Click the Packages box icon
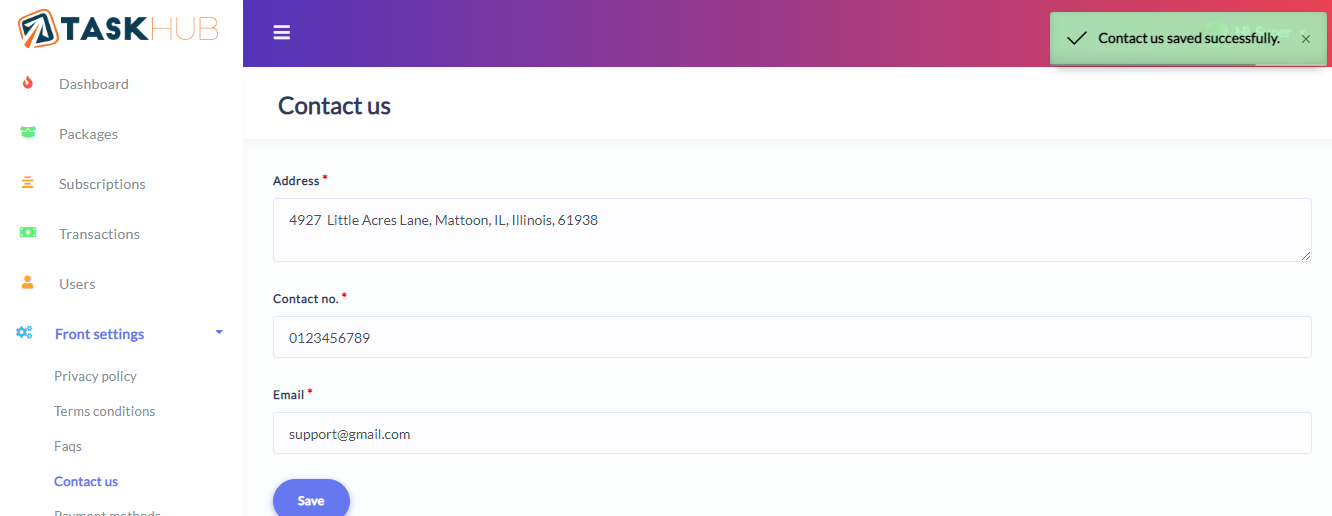The image size is (1332, 516). coord(28,133)
